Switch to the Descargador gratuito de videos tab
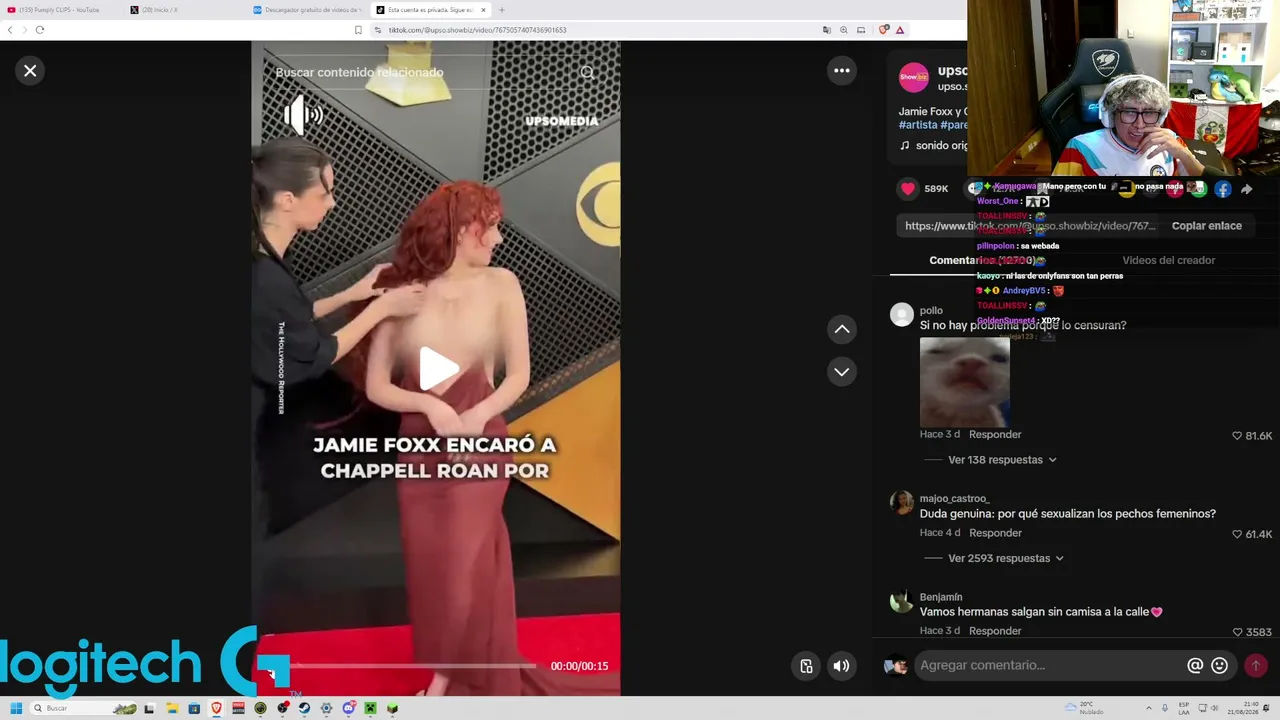The width and height of the screenshot is (1280, 720). (307, 10)
